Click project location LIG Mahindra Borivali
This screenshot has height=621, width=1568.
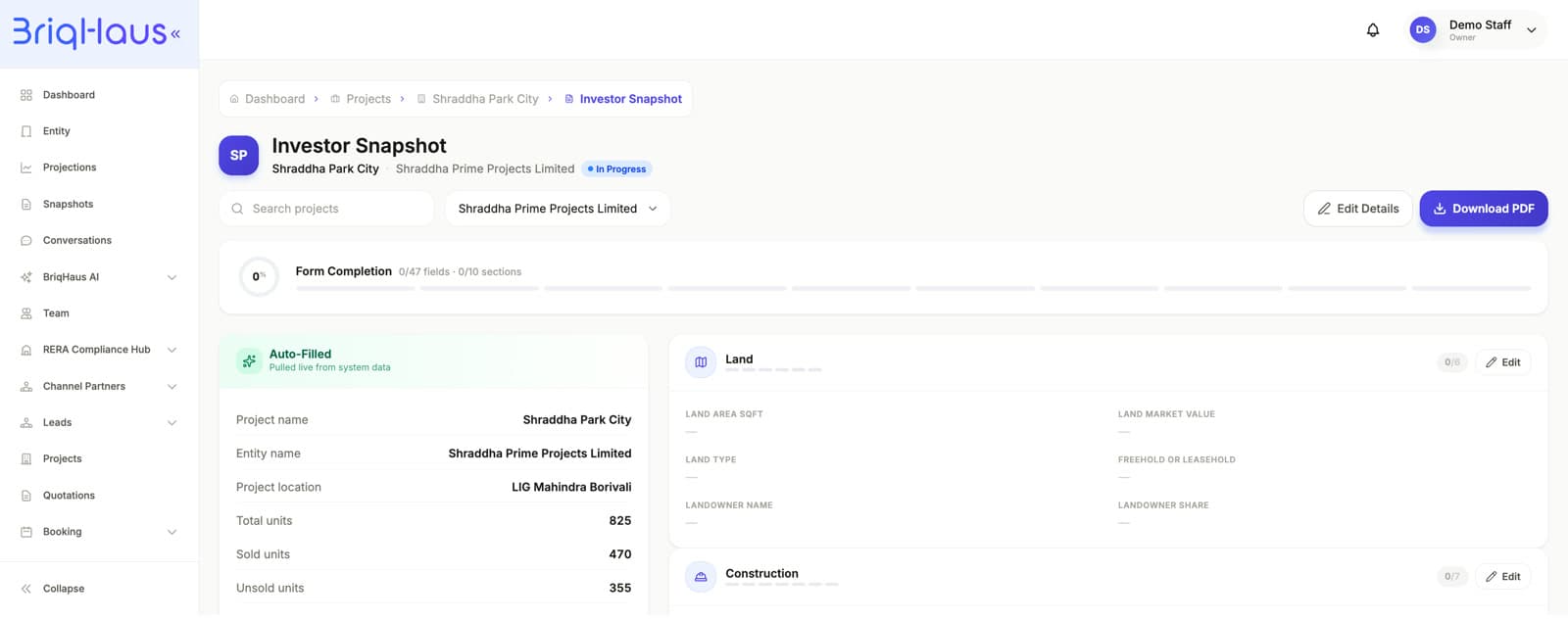click(x=571, y=488)
